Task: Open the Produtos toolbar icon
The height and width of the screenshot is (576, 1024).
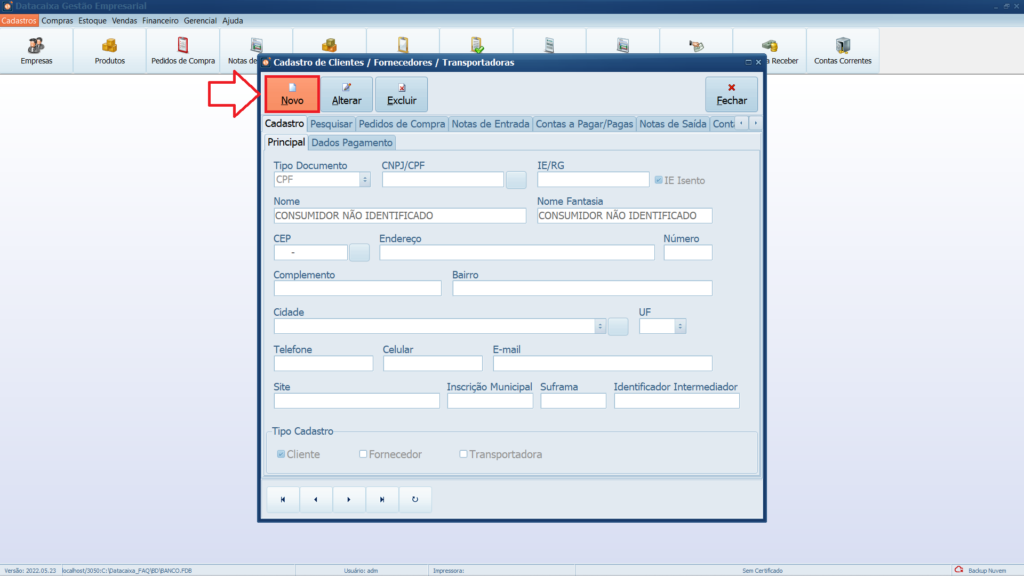Action: (x=110, y=51)
